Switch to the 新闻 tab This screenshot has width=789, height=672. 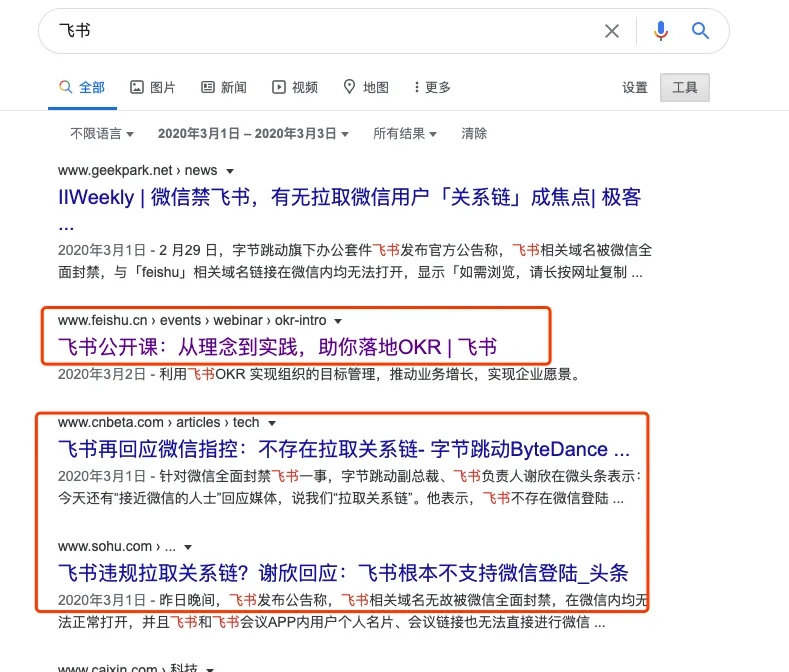point(224,88)
